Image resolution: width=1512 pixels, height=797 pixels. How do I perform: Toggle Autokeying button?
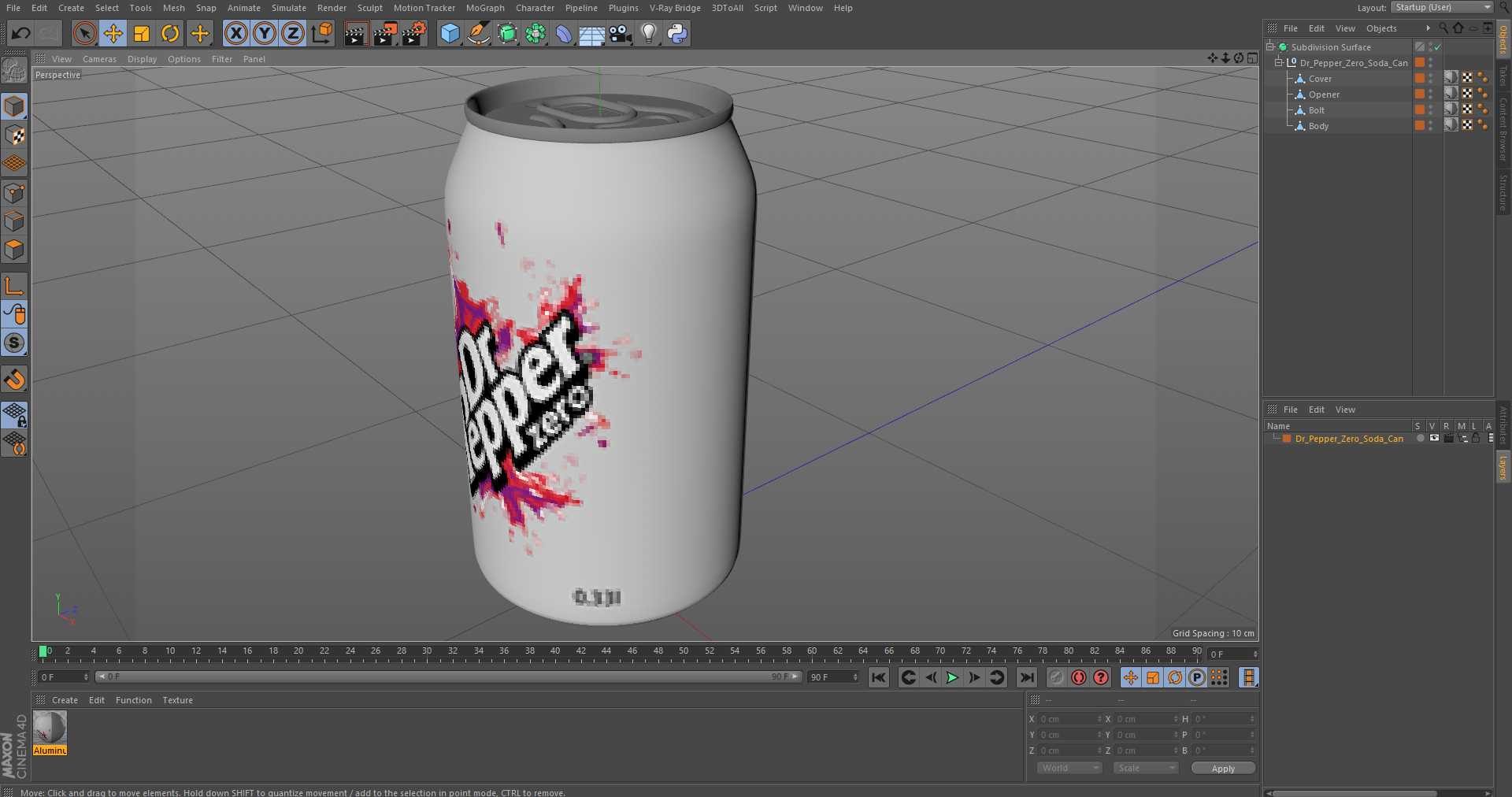(x=1078, y=677)
